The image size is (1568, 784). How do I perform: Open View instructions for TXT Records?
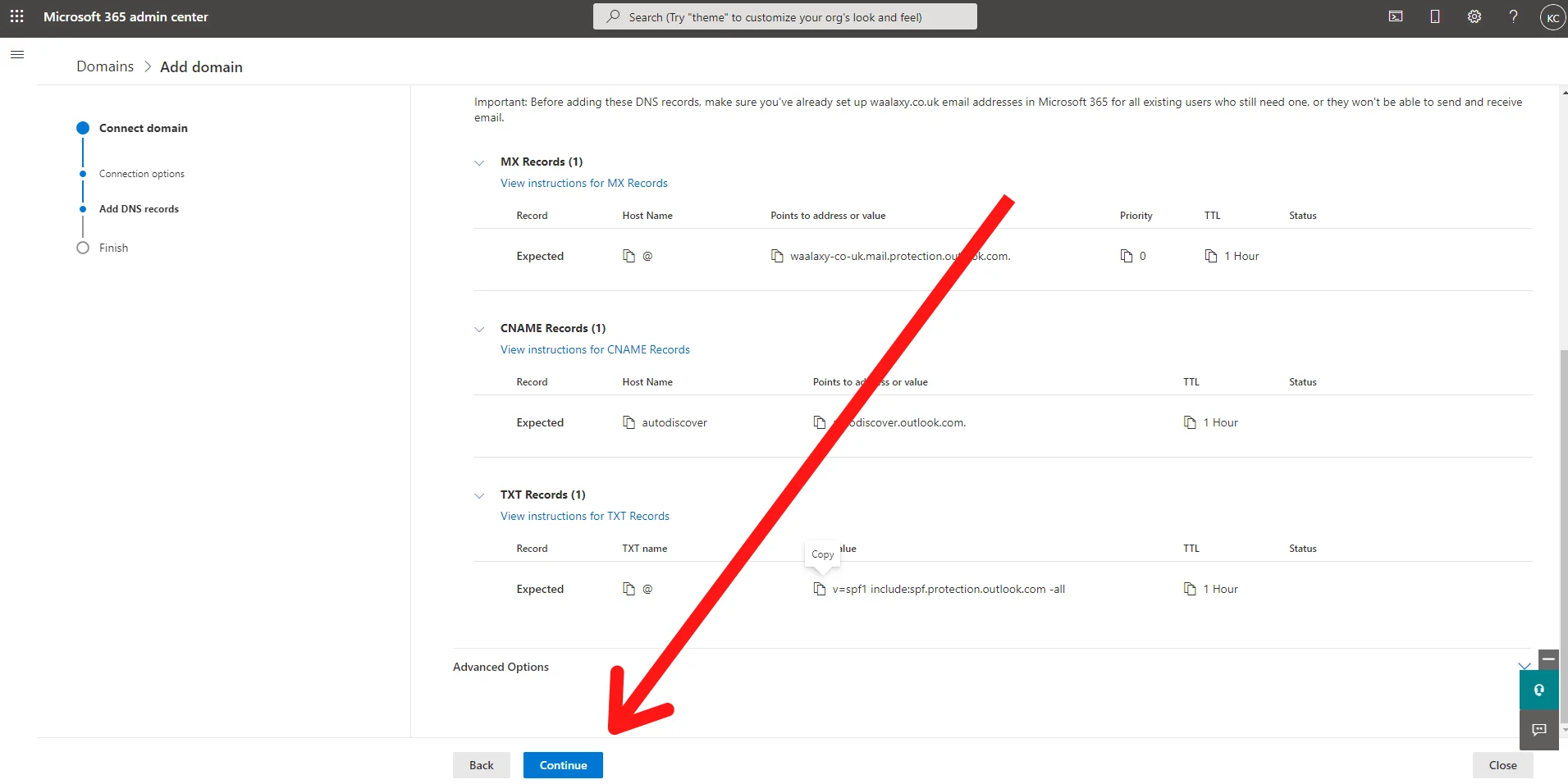coord(585,516)
